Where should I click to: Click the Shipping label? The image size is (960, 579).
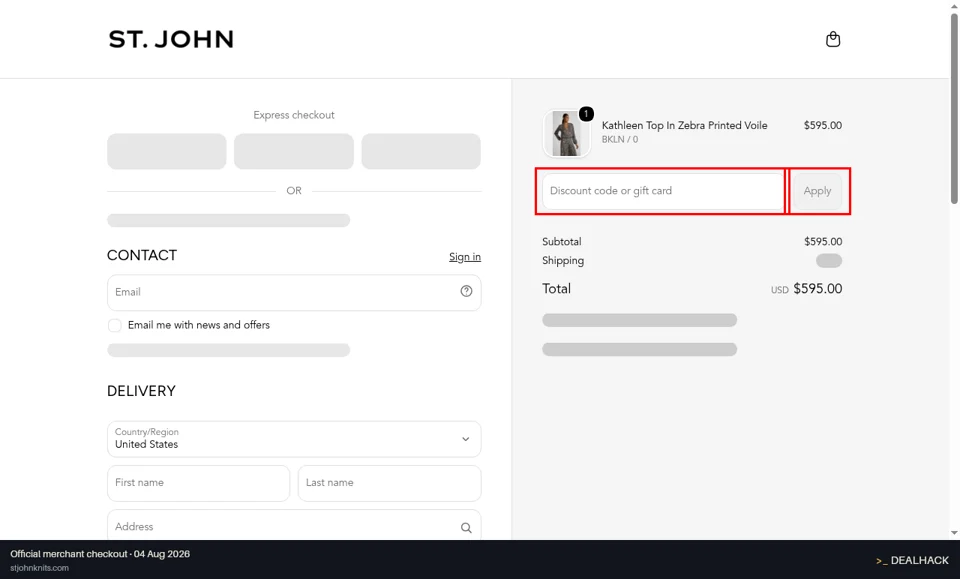(563, 261)
